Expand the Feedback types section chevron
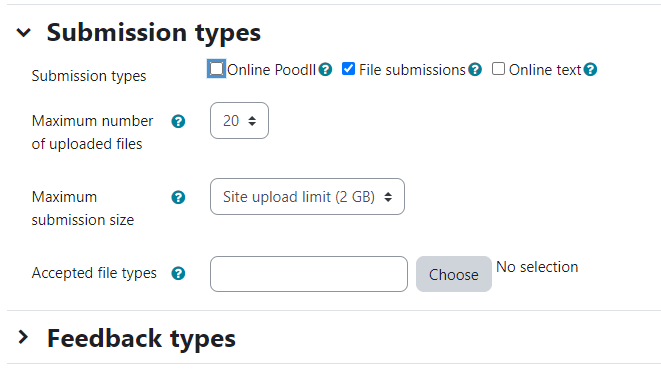Viewport: 661px width, 374px height. point(24,337)
